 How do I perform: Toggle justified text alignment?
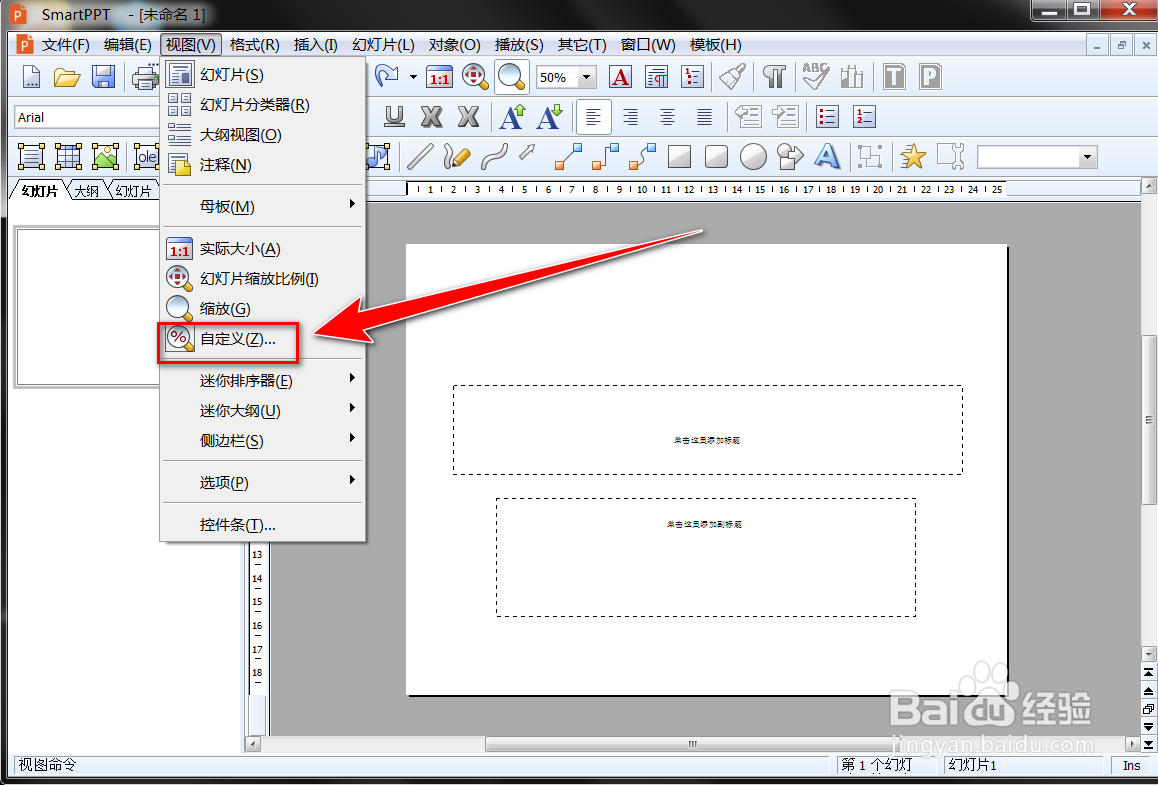pos(705,117)
